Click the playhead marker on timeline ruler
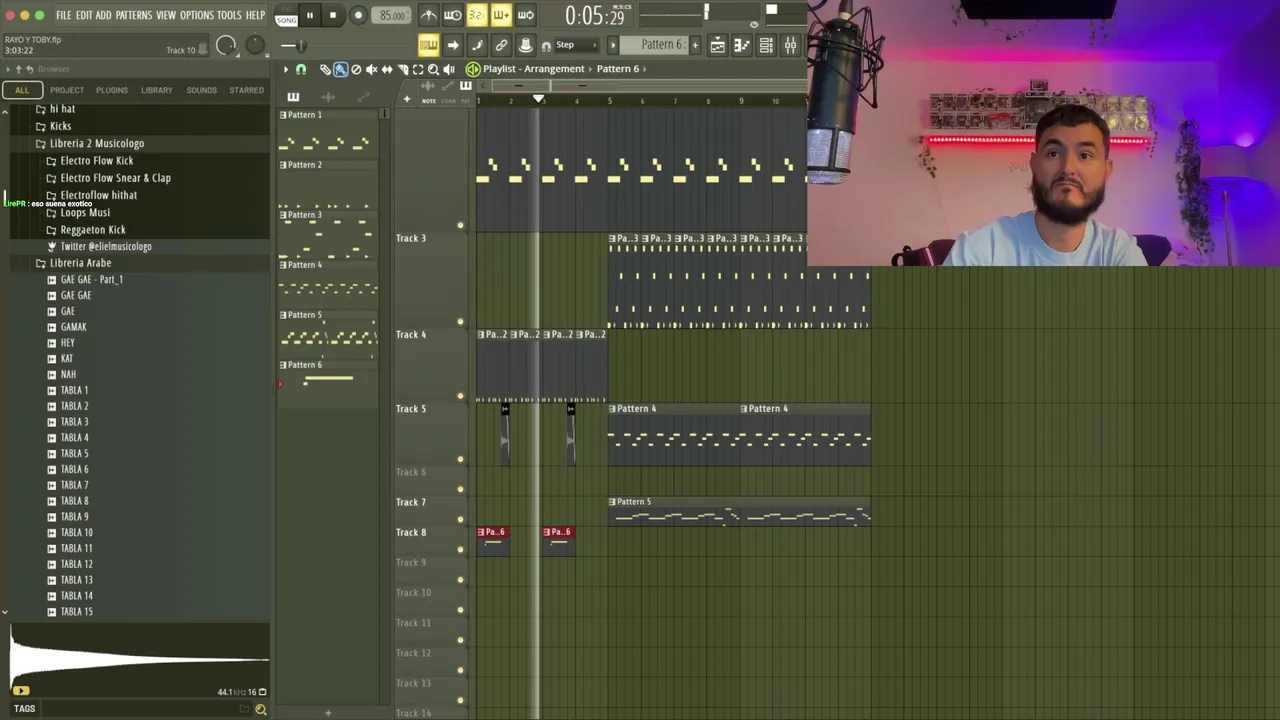This screenshot has width=1280, height=720. (x=538, y=99)
